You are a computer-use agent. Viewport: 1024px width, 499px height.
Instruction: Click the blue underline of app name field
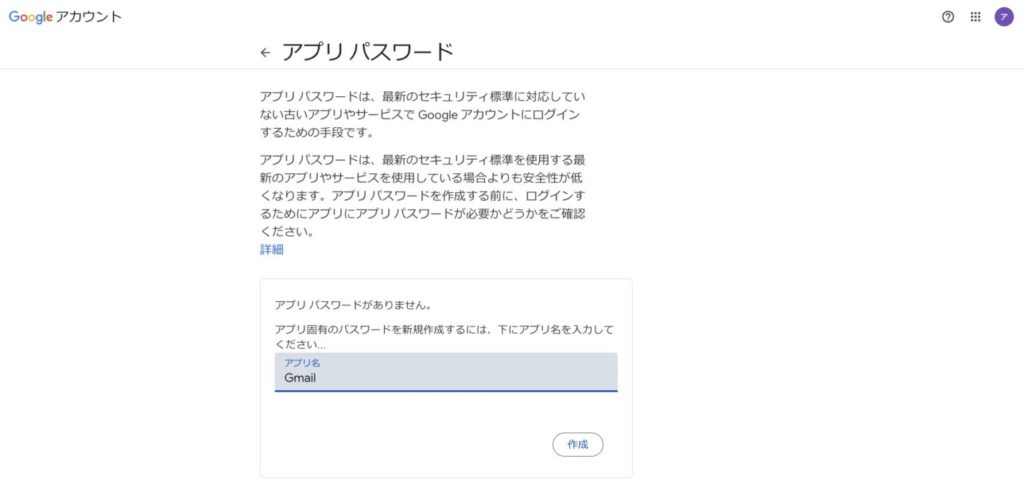coord(445,390)
